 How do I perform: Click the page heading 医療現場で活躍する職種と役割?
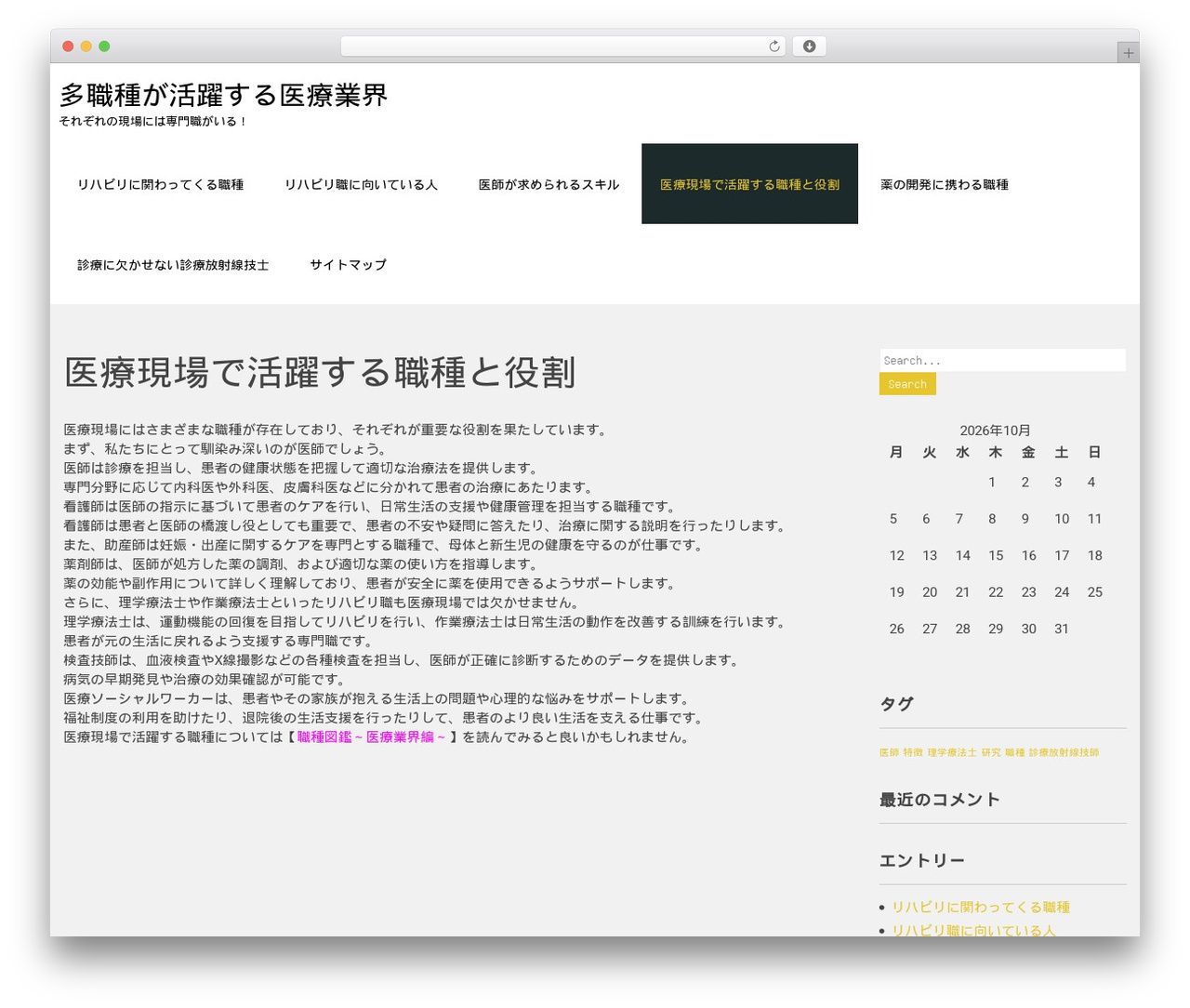click(320, 372)
